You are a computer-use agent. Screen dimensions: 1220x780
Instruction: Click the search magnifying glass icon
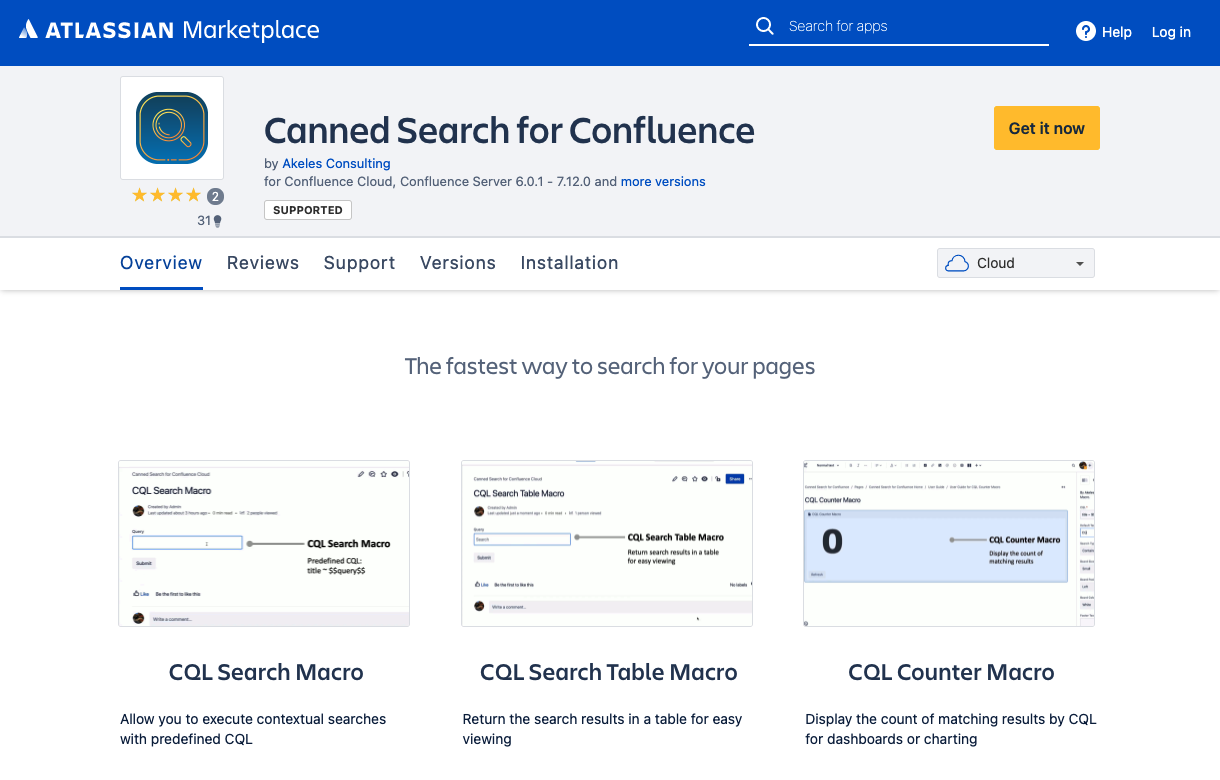coord(764,25)
